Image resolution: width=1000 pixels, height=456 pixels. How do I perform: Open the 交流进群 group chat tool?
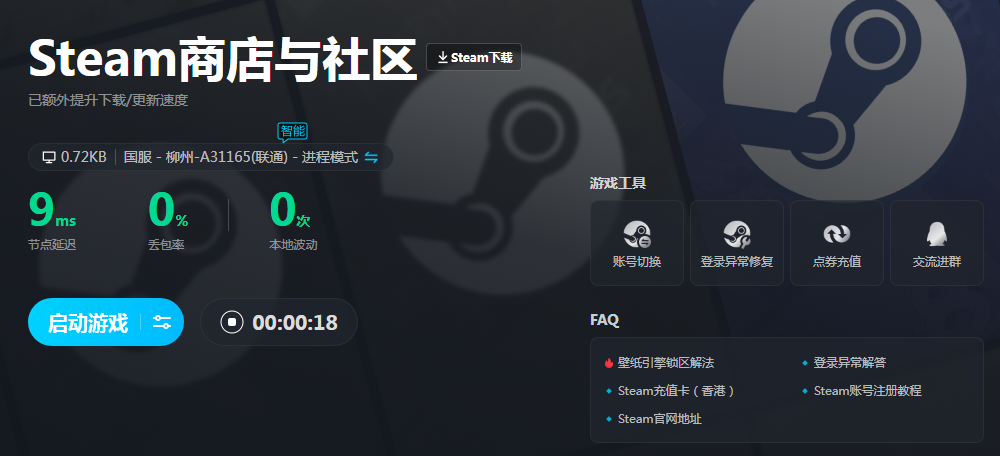(x=937, y=243)
